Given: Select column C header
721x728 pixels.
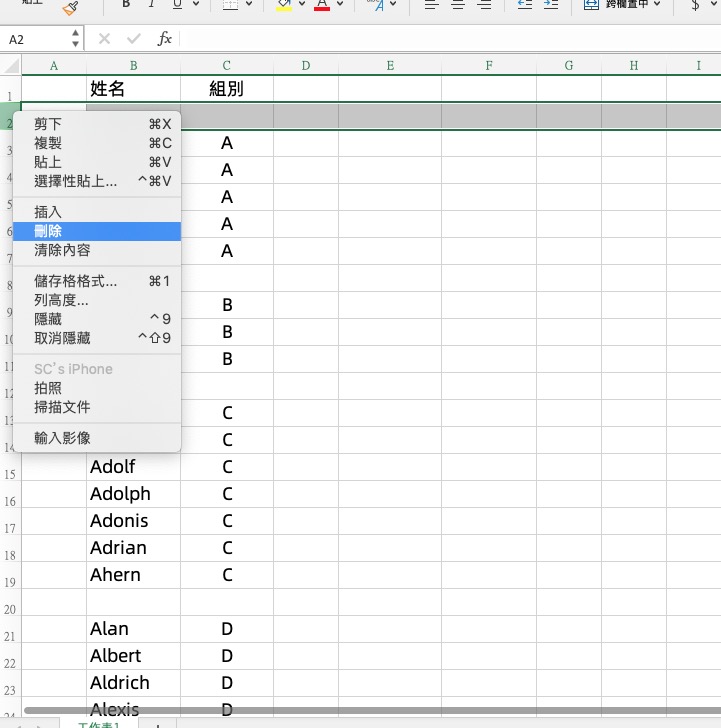Looking at the screenshot, I should coord(227,65).
